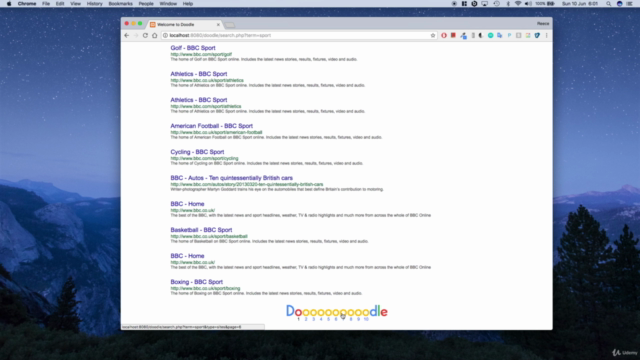Open the Boxing - BBC Sport result
The width and height of the screenshot is (640, 360).
coord(196,282)
